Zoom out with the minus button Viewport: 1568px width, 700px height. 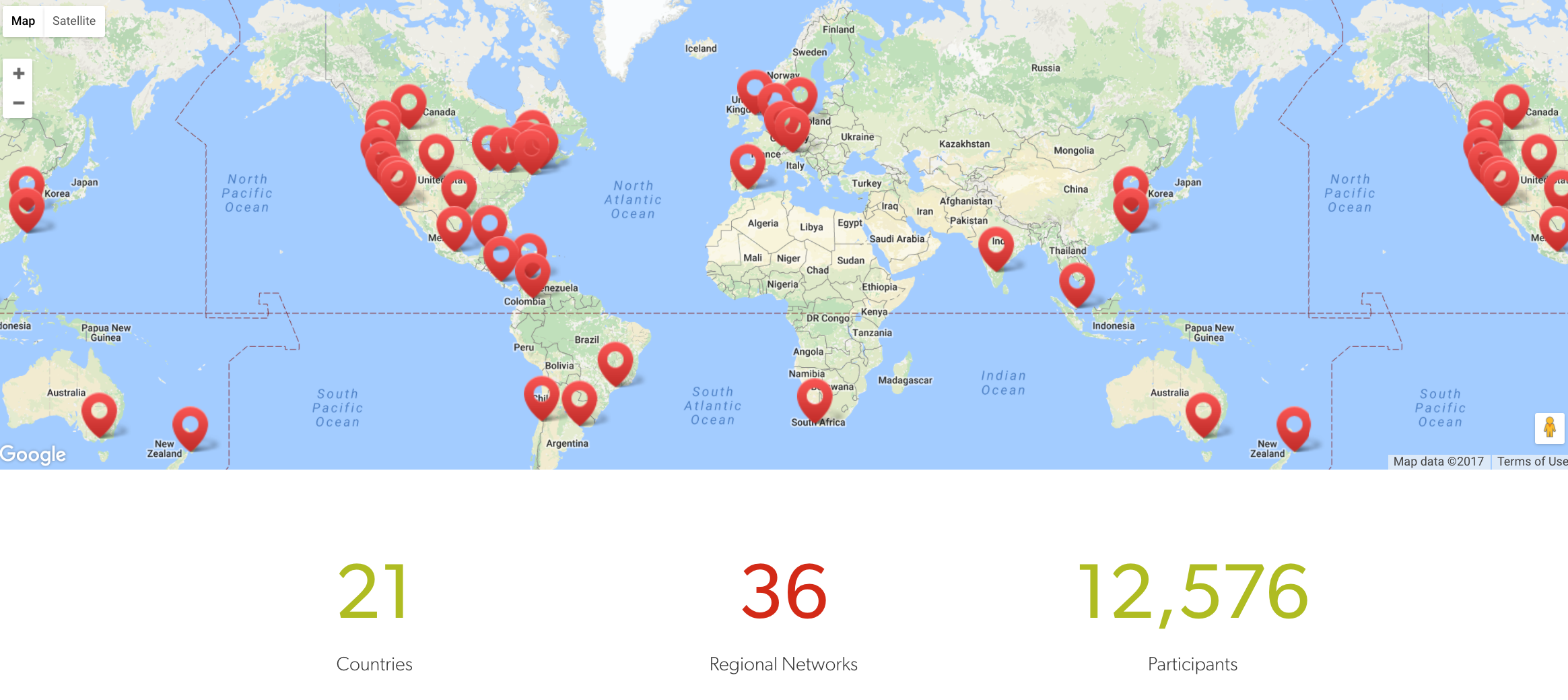pyautogui.click(x=18, y=103)
